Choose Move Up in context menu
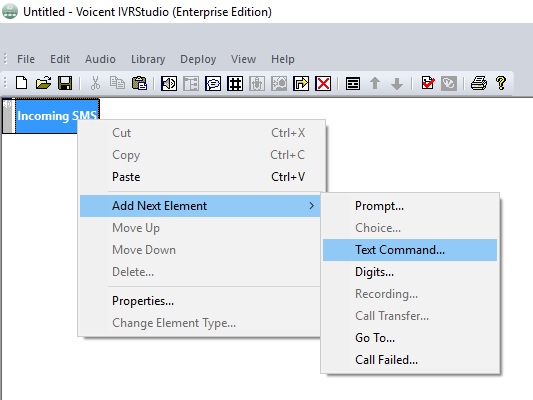 point(201,228)
